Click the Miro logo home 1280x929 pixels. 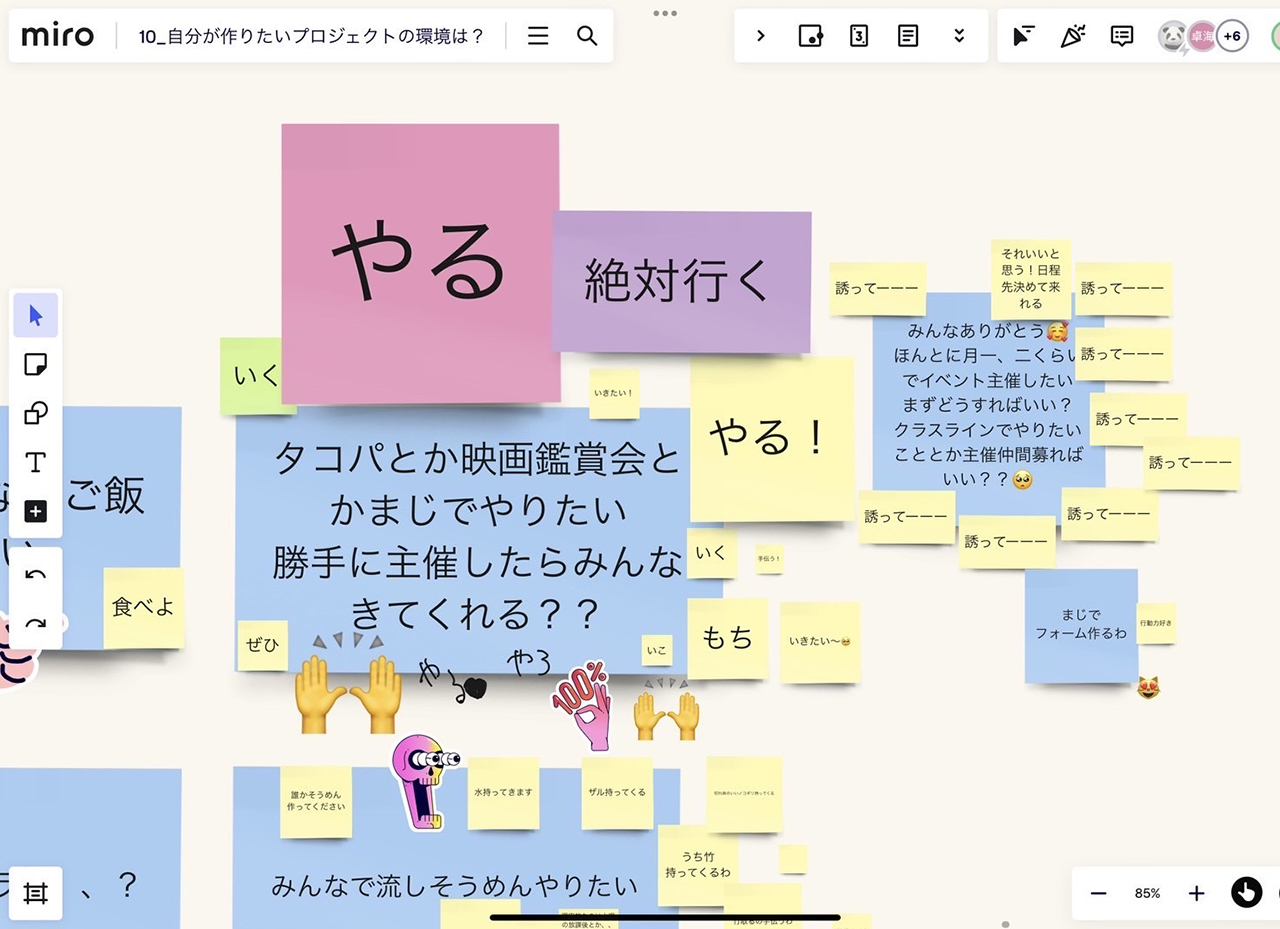click(58, 36)
